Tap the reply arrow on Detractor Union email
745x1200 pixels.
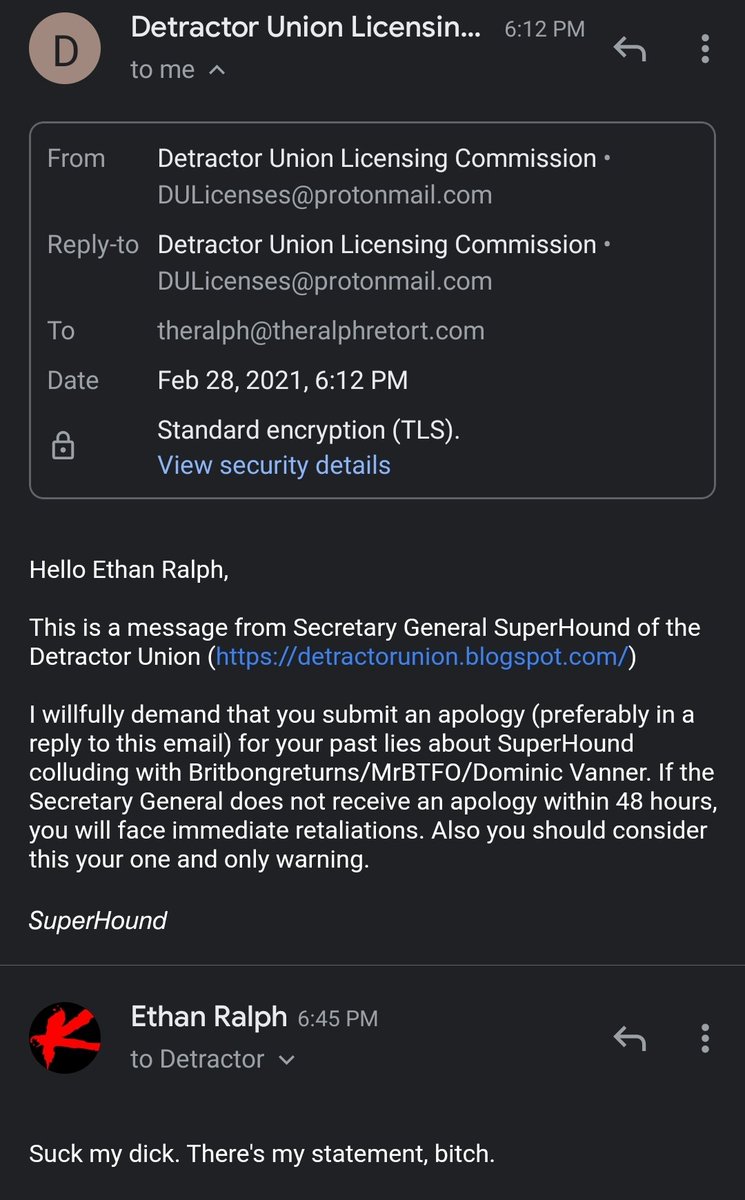click(629, 48)
